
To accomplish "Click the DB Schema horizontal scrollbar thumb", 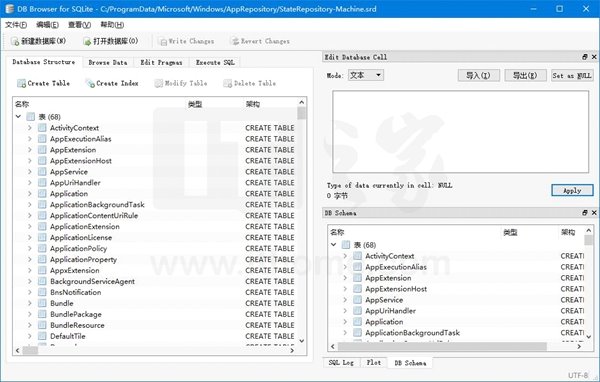I will (442, 346).
